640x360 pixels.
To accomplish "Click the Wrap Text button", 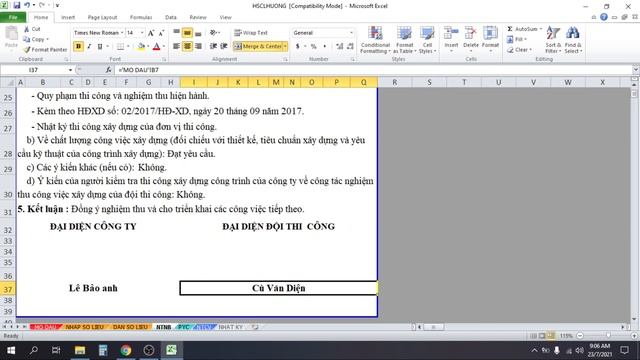I will 251,33.
